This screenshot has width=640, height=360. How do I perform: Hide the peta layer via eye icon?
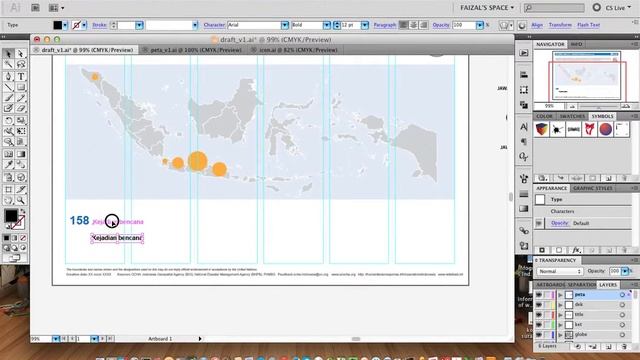[539, 295]
